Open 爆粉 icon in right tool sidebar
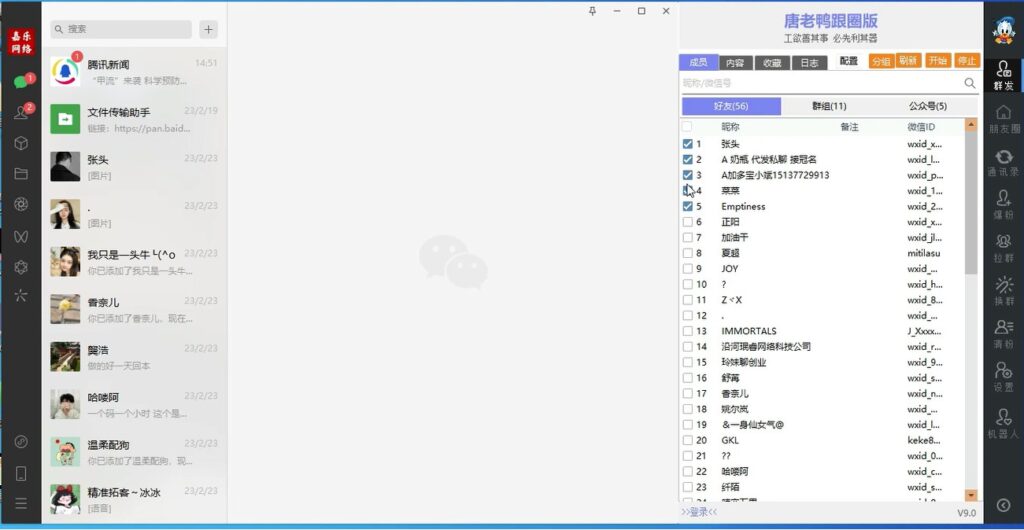This screenshot has height=530, width=1024. tap(1004, 205)
